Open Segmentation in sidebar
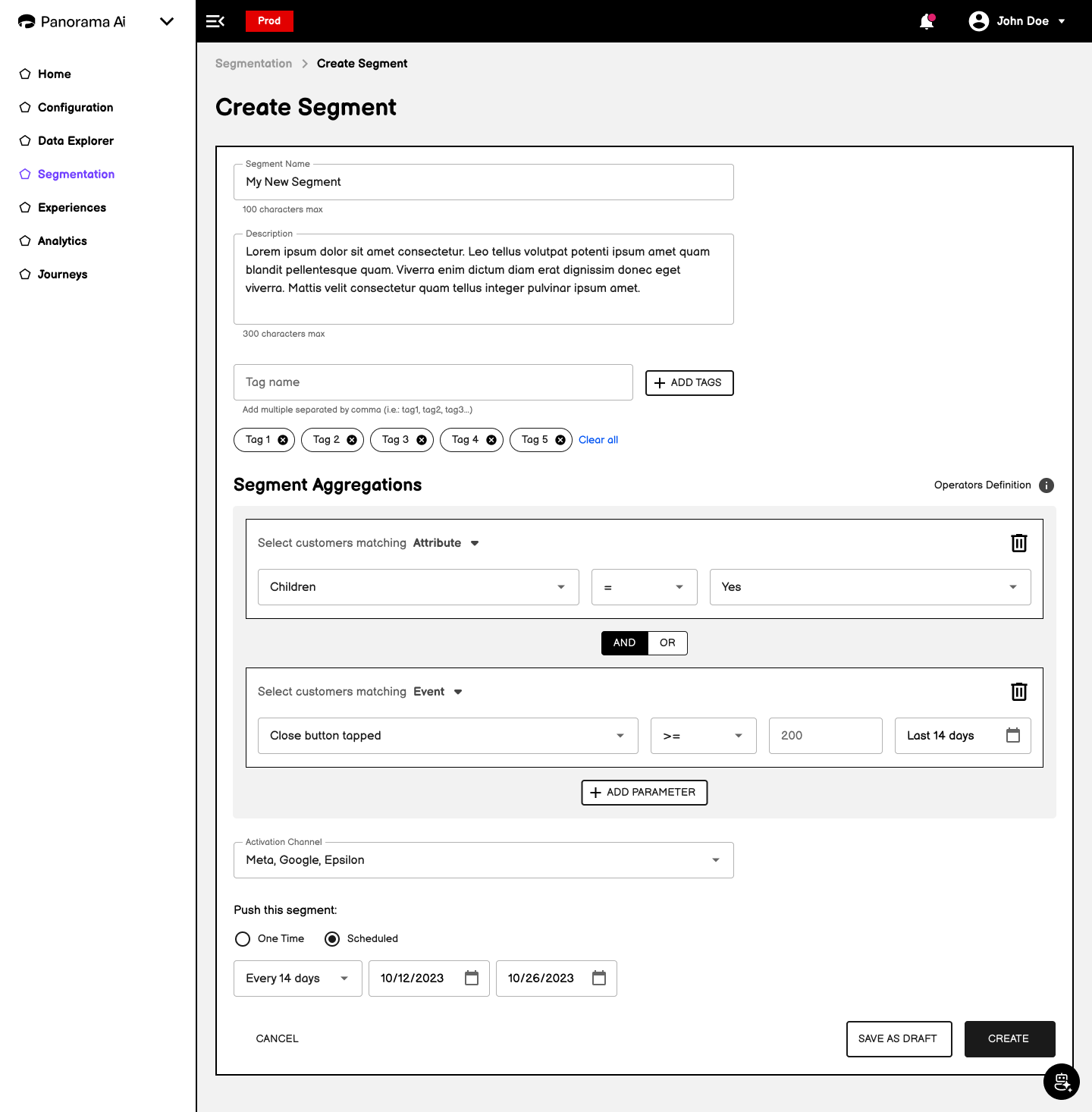 [x=76, y=174]
